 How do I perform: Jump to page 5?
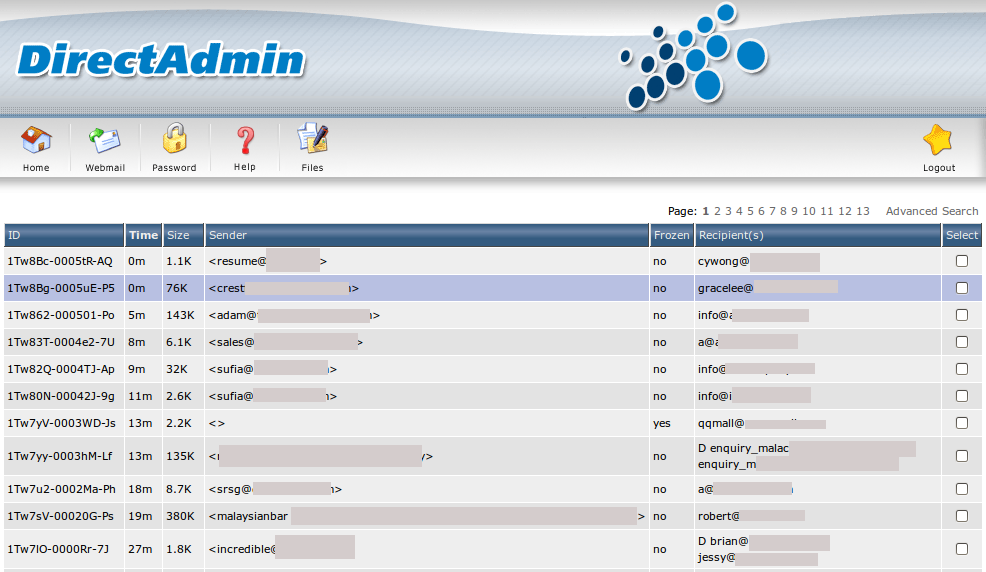click(x=750, y=211)
